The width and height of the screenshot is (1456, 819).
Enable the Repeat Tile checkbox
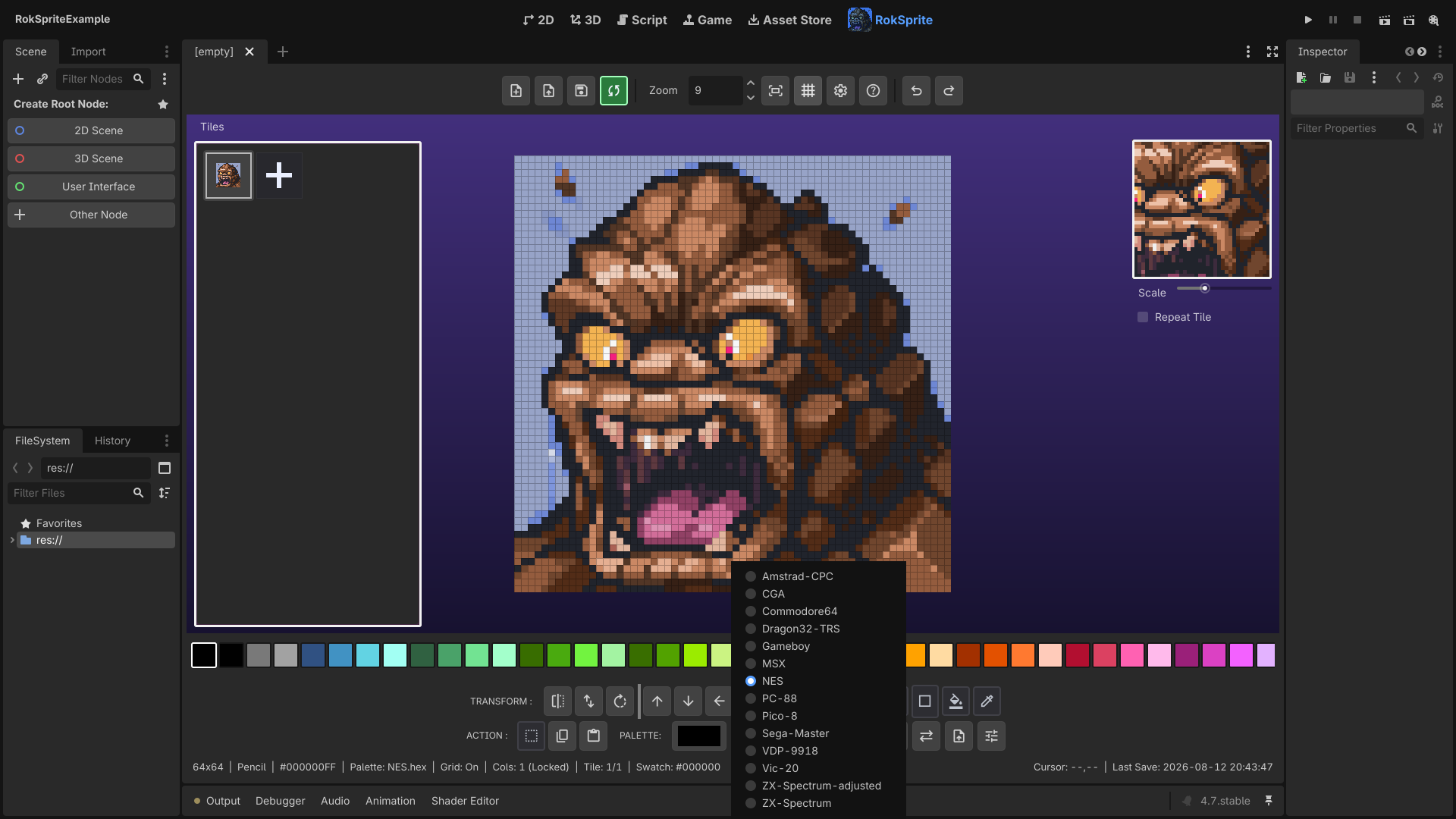pyautogui.click(x=1143, y=317)
